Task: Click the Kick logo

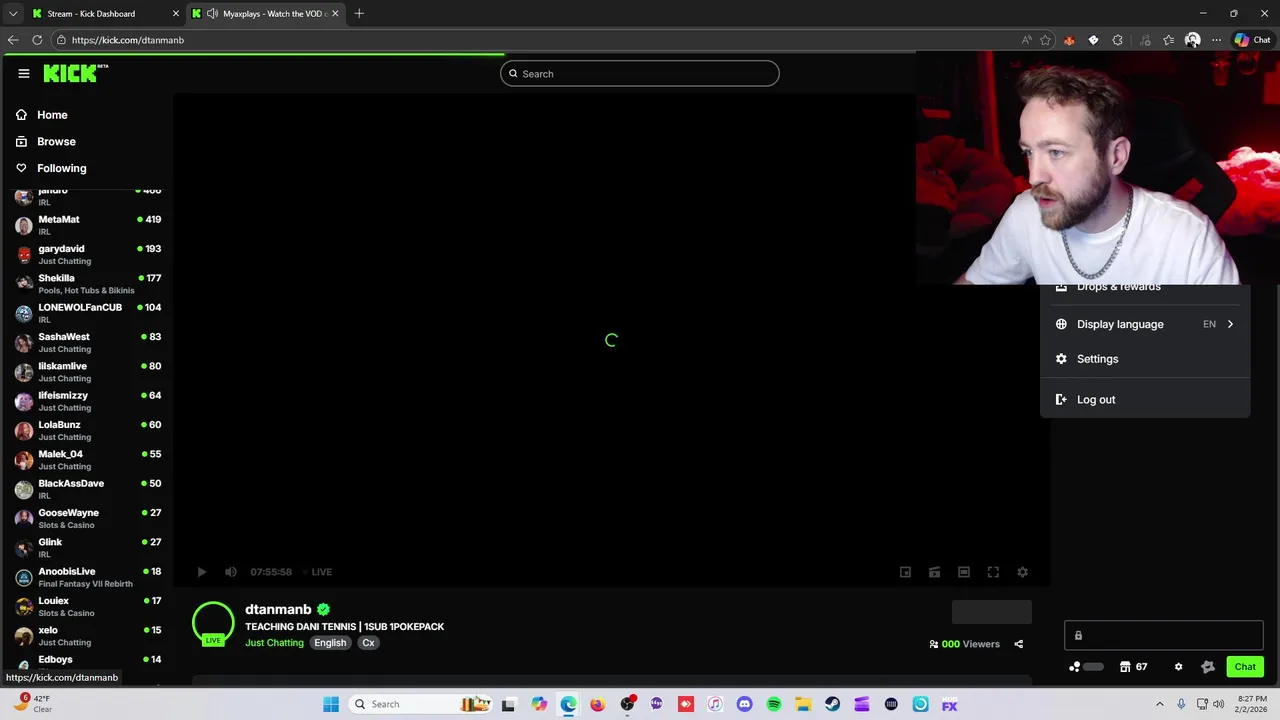Action: [x=75, y=73]
